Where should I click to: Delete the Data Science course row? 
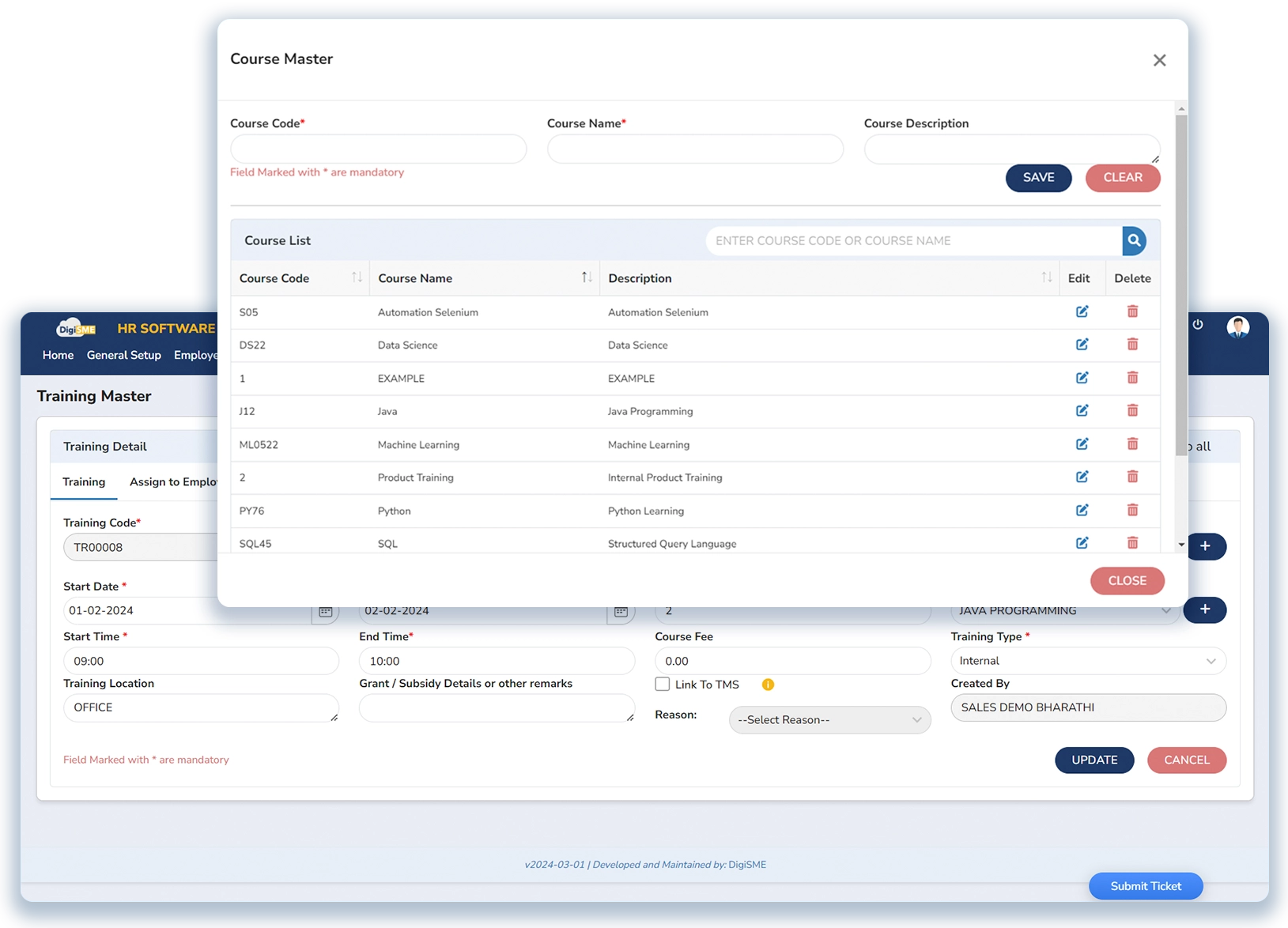[1132, 345]
